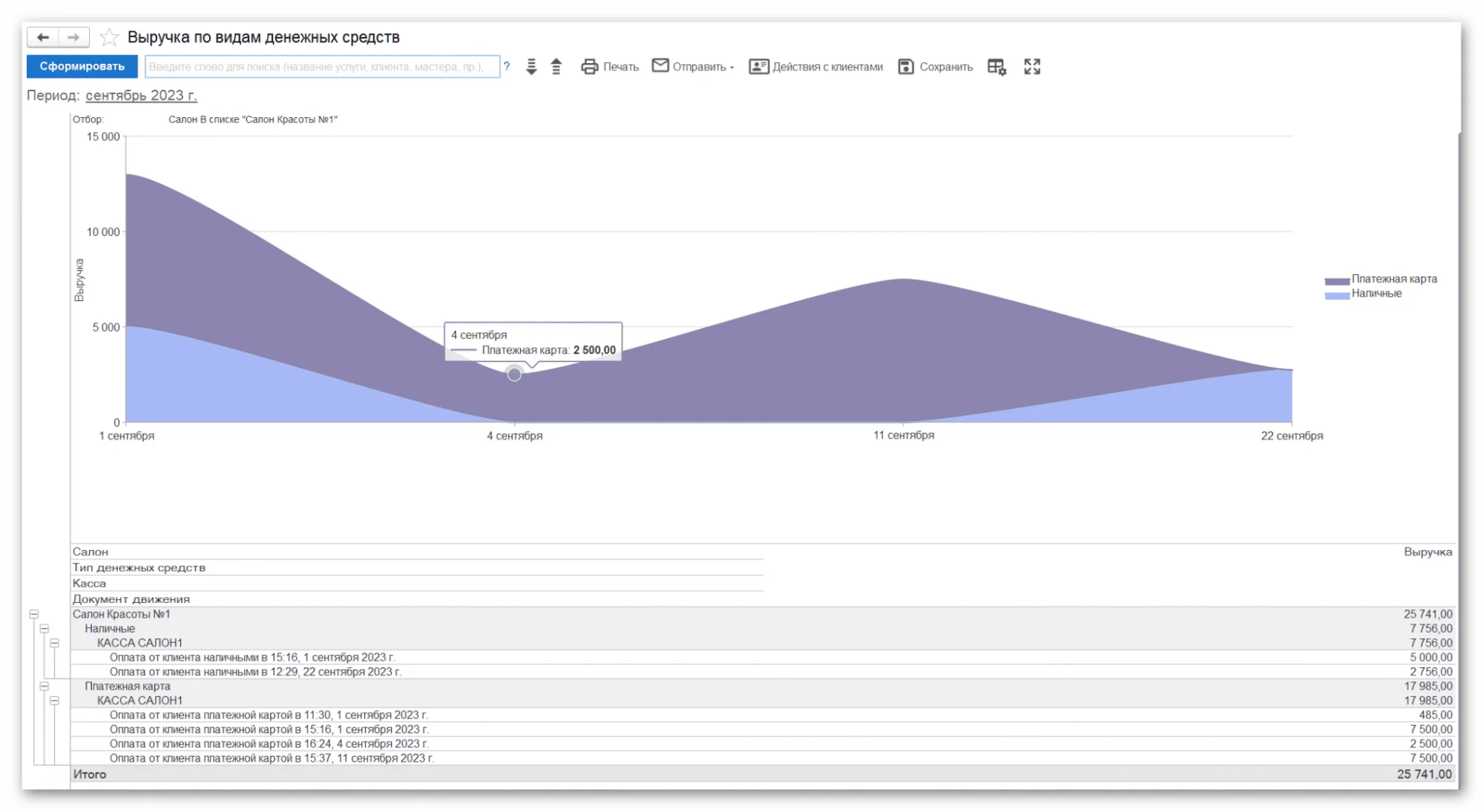Screen dimensions: 1483x812
Task: Click the 485,00 revenue cell
Action: click(1436, 715)
